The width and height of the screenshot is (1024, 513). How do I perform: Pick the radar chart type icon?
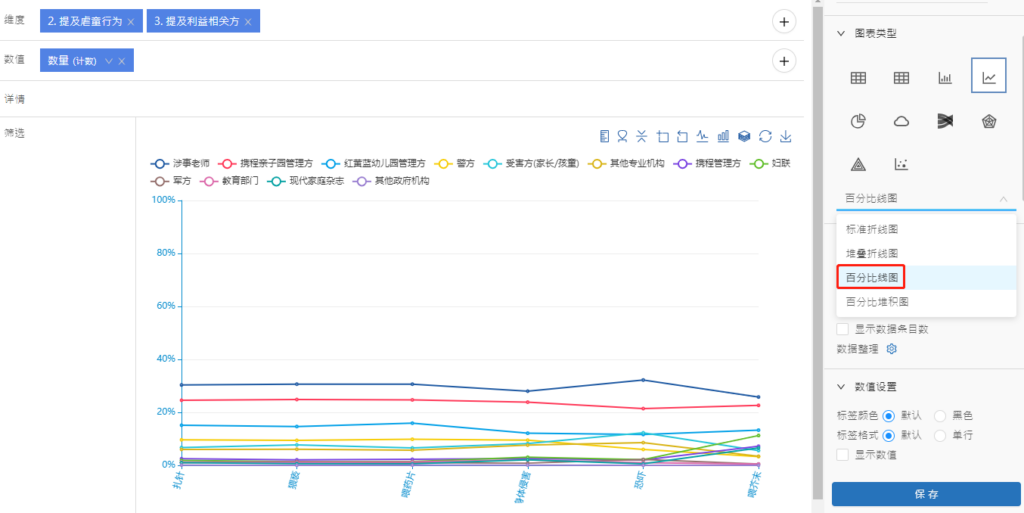click(x=988, y=121)
